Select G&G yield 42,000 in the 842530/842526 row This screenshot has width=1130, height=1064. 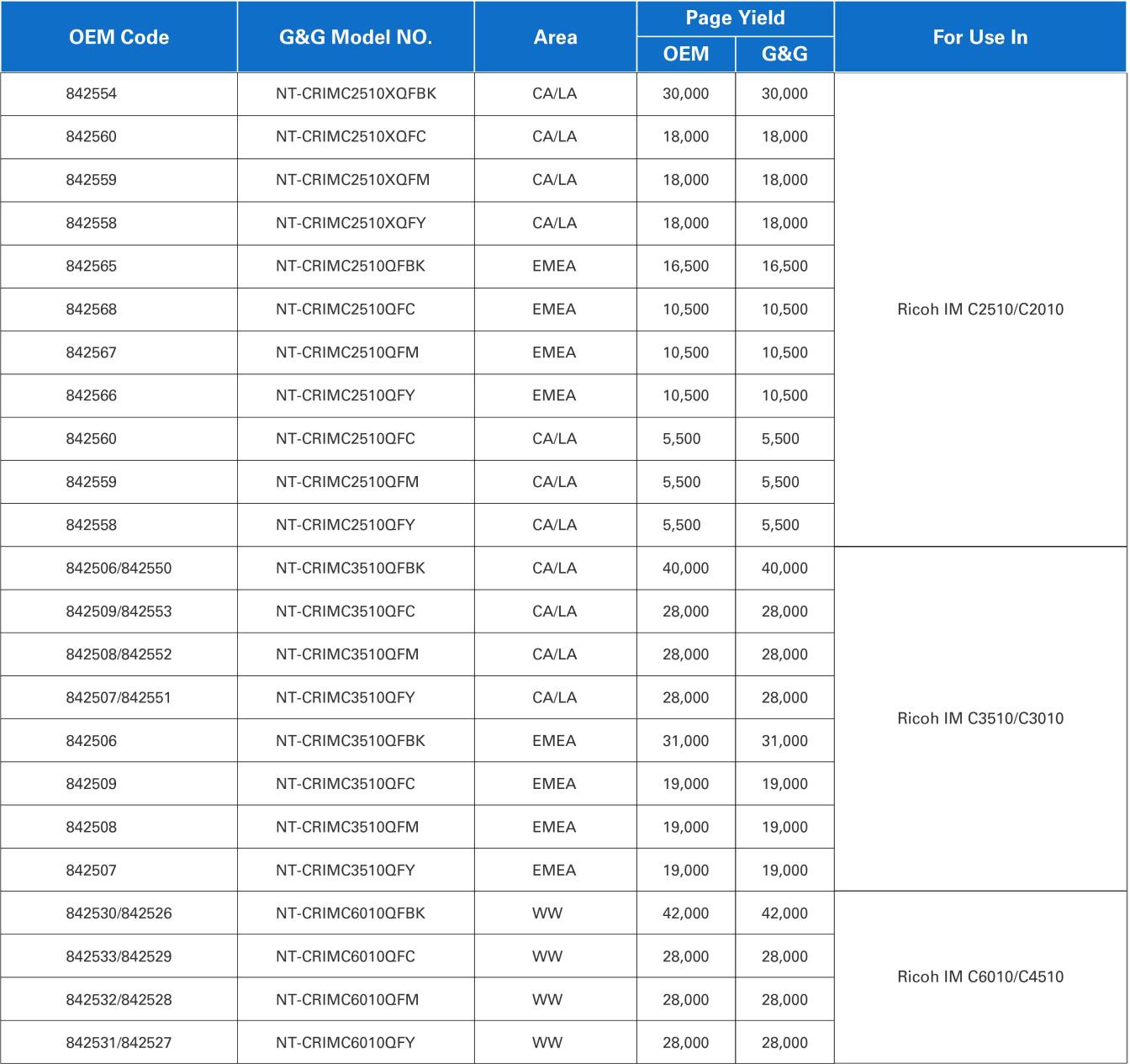pyautogui.click(x=784, y=913)
